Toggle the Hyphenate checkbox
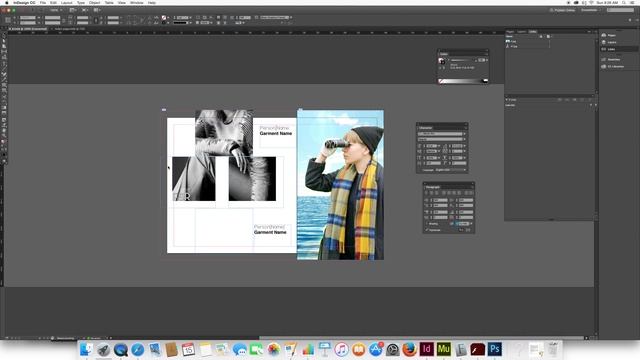The height and width of the screenshot is (360, 640). point(427,230)
